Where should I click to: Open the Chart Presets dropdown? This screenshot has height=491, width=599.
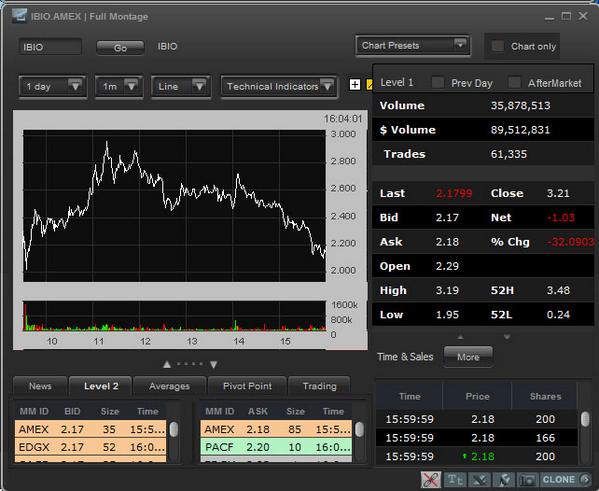413,45
